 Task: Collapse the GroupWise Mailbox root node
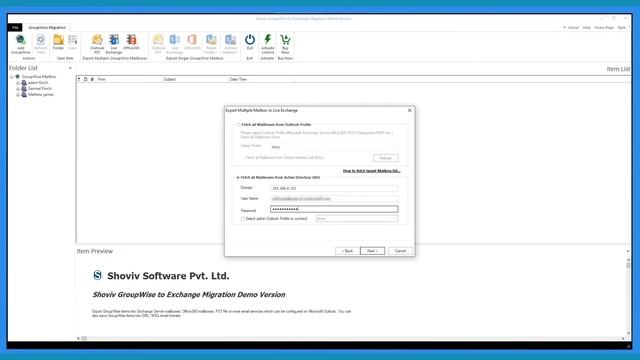coord(11,77)
